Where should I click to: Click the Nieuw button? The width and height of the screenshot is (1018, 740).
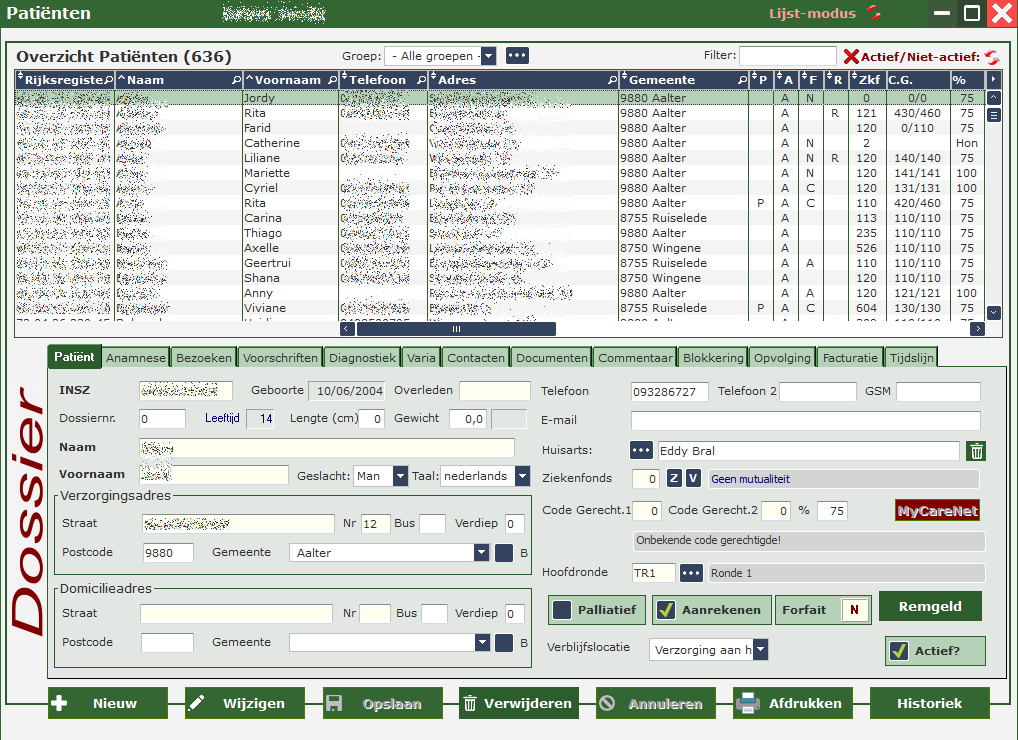coord(108,703)
